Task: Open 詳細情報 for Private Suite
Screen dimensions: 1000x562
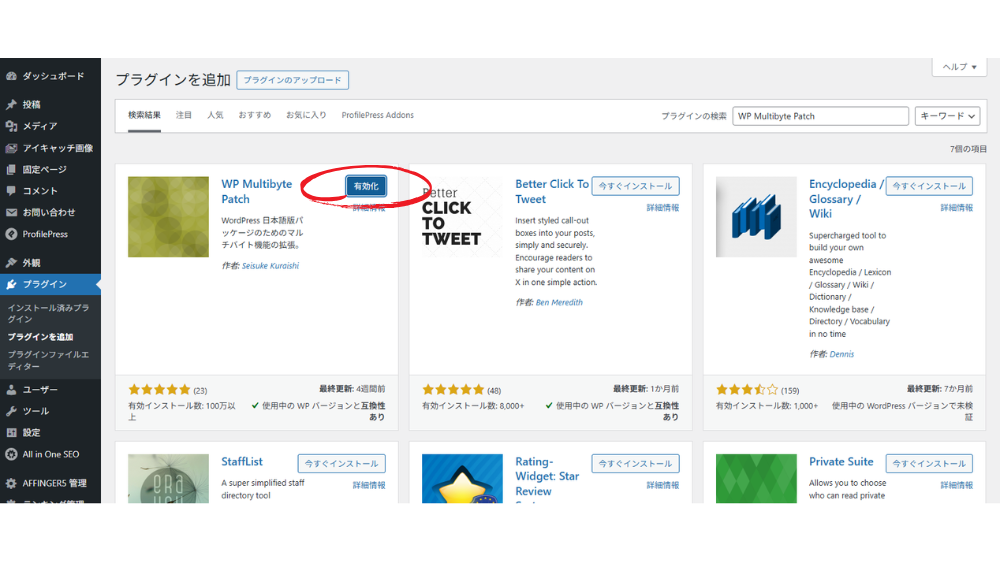Action: pos(957,485)
